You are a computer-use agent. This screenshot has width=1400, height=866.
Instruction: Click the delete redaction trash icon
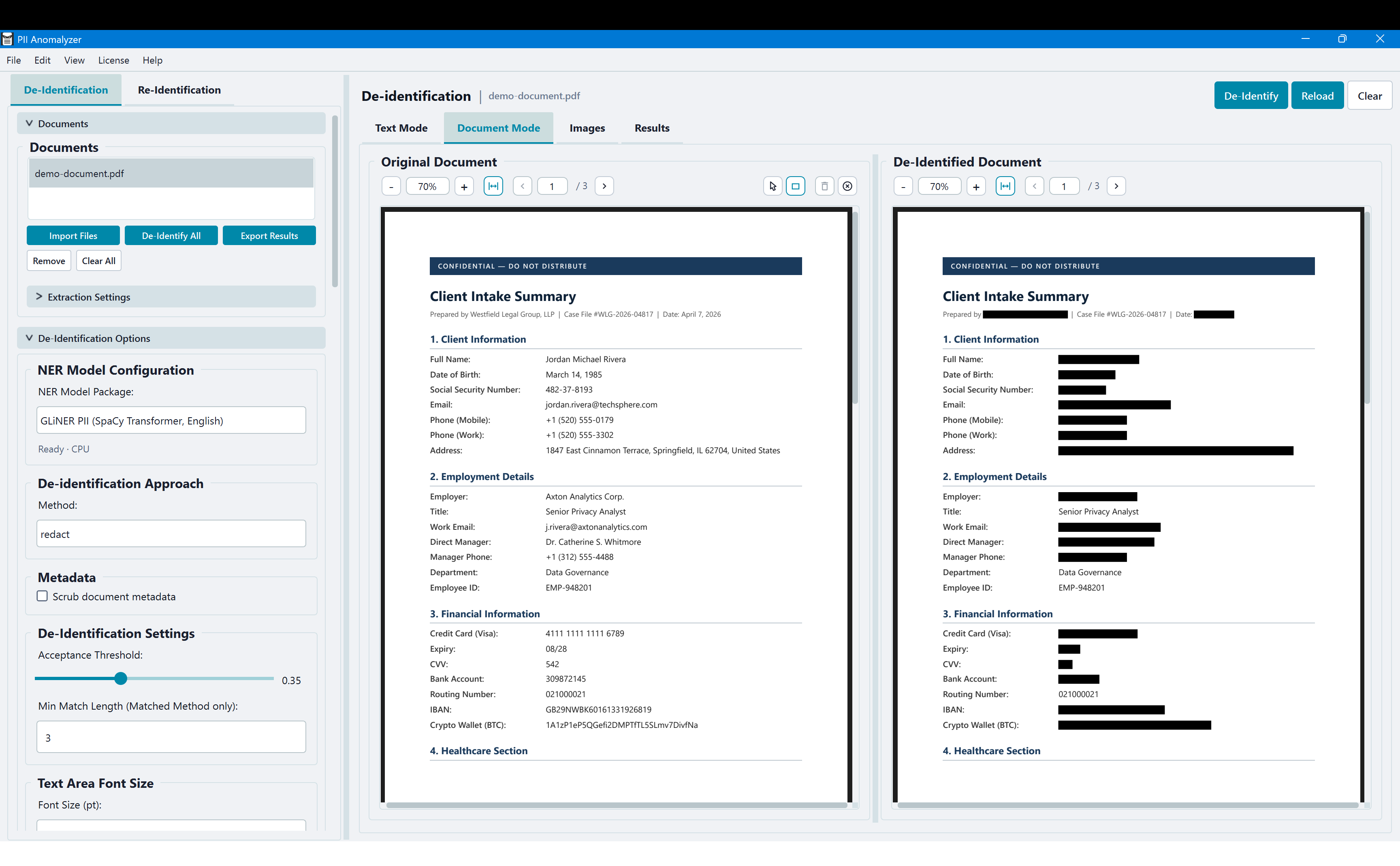(x=824, y=186)
